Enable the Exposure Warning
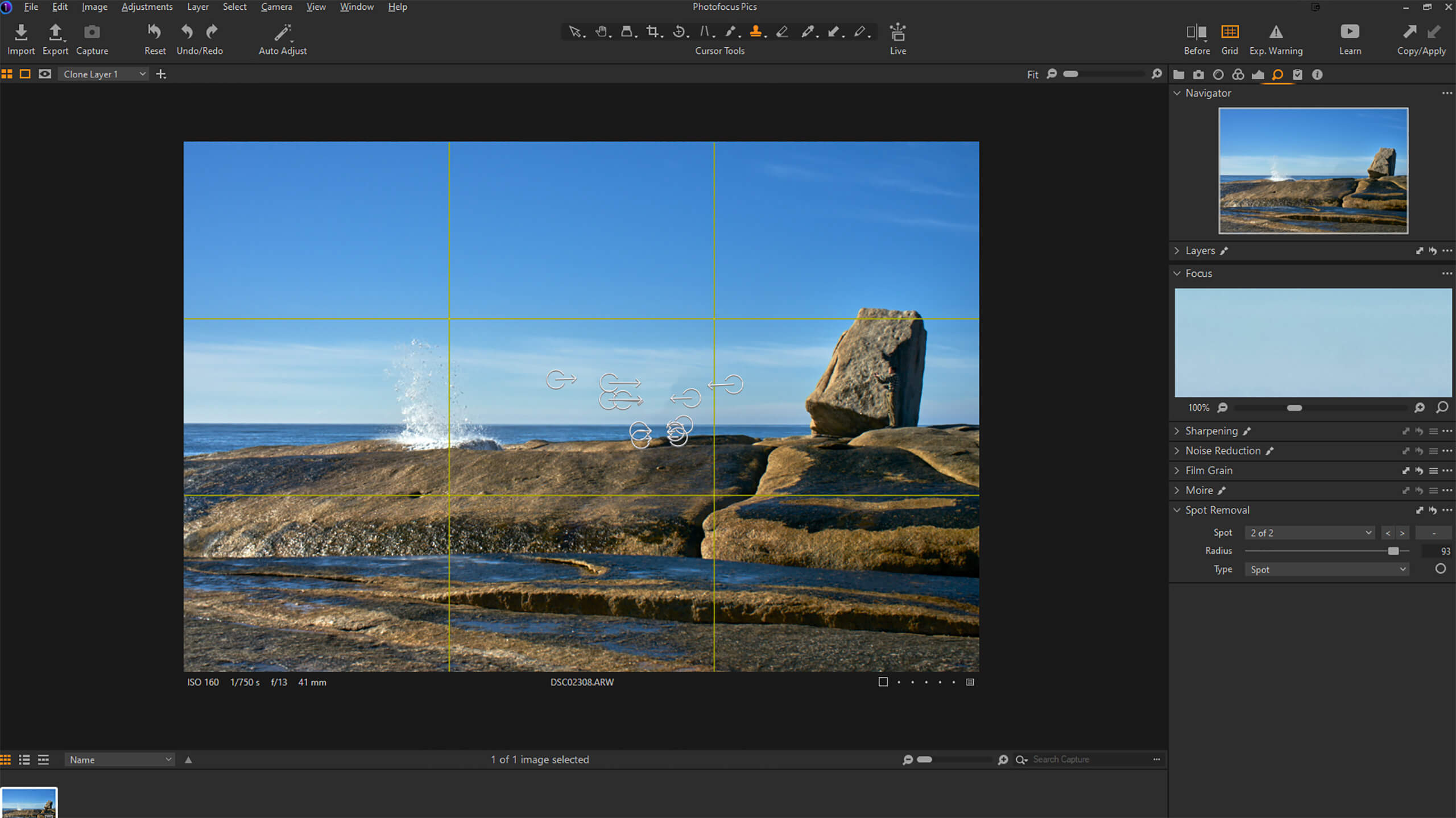This screenshot has width=1456, height=818. point(1275,32)
